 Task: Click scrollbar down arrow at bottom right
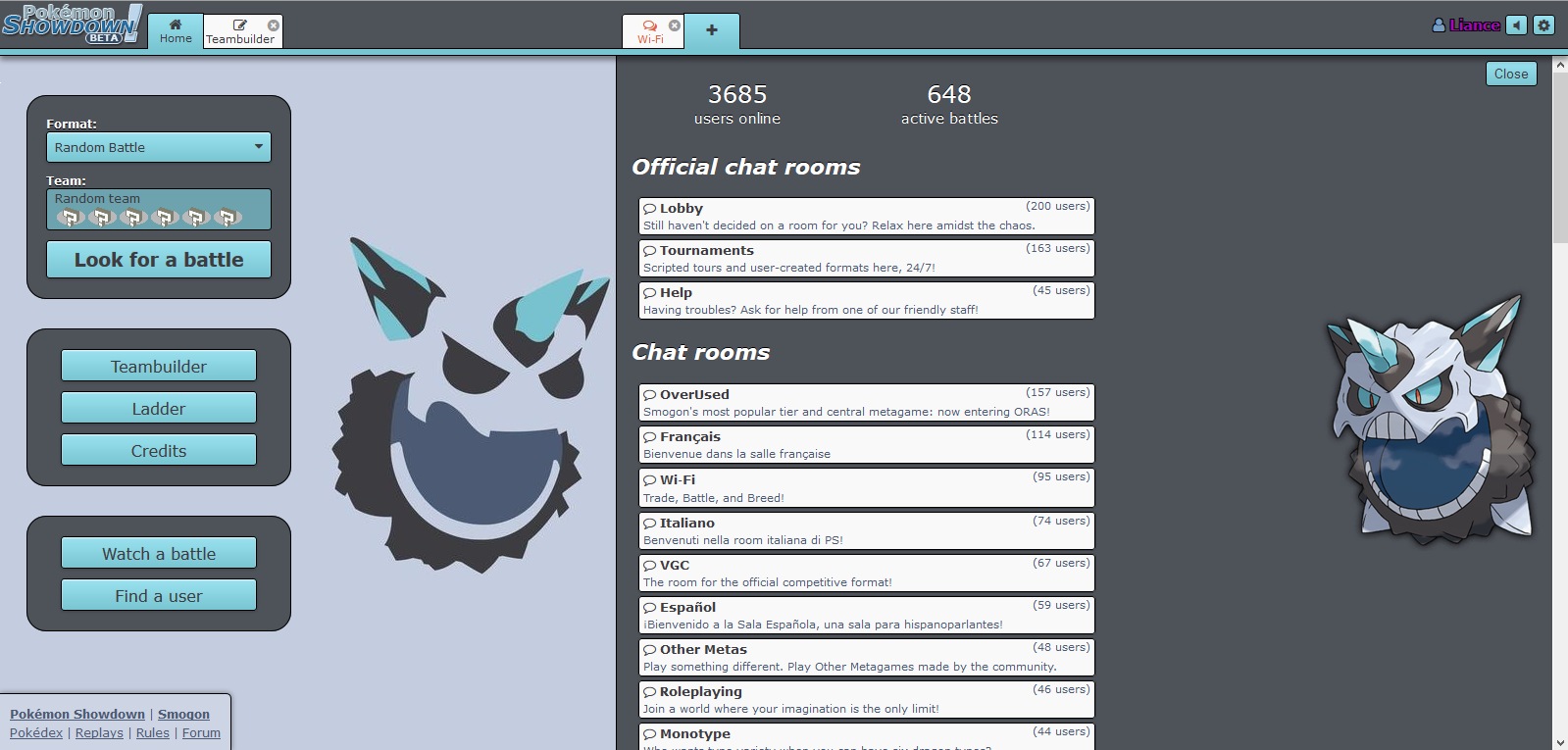[1560, 742]
